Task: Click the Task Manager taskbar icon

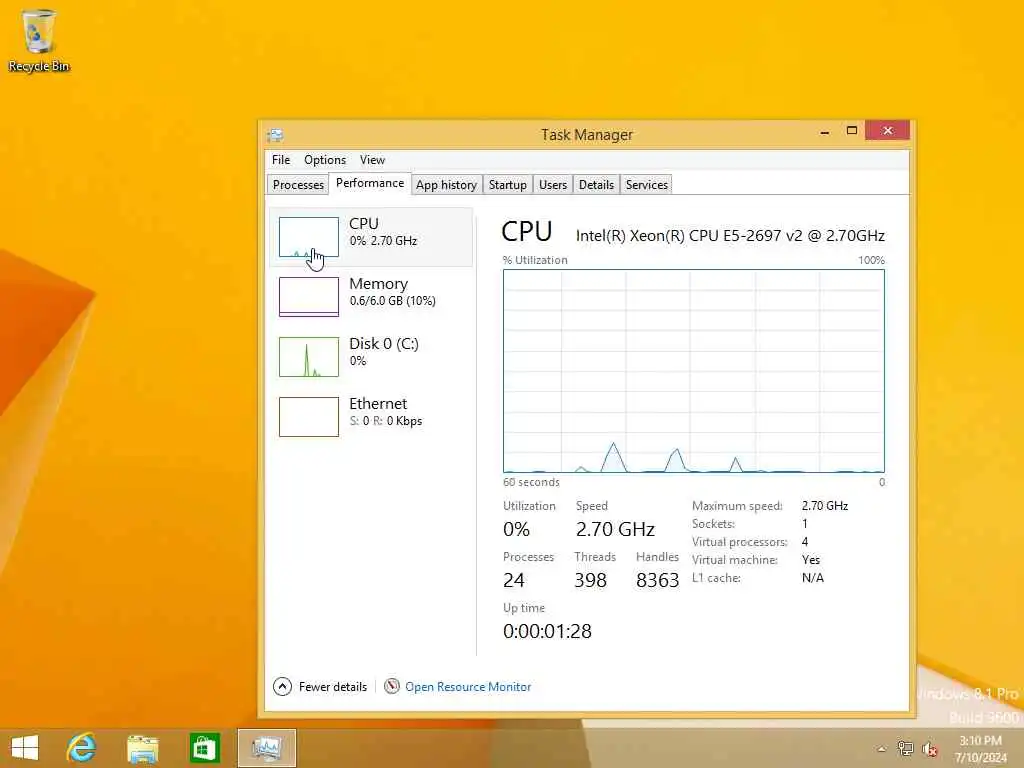Action: tap(266, 748)
